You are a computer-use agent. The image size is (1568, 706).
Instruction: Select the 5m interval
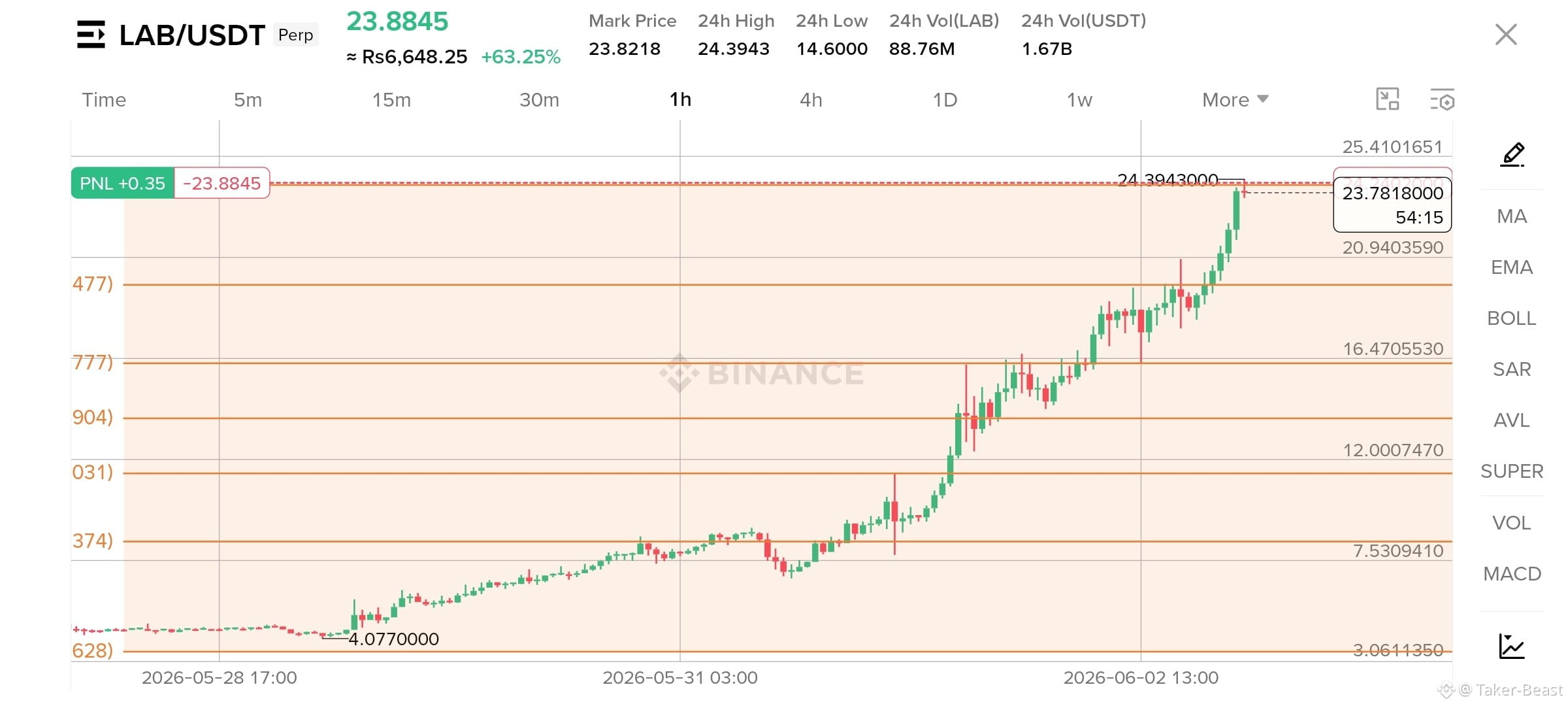point(248,99)
